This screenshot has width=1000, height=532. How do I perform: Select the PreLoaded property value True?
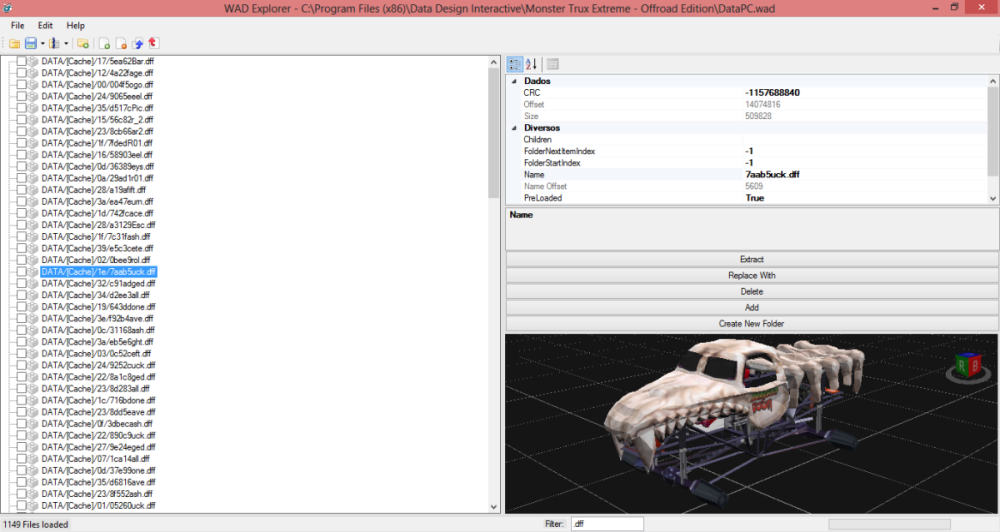[754, 198]
